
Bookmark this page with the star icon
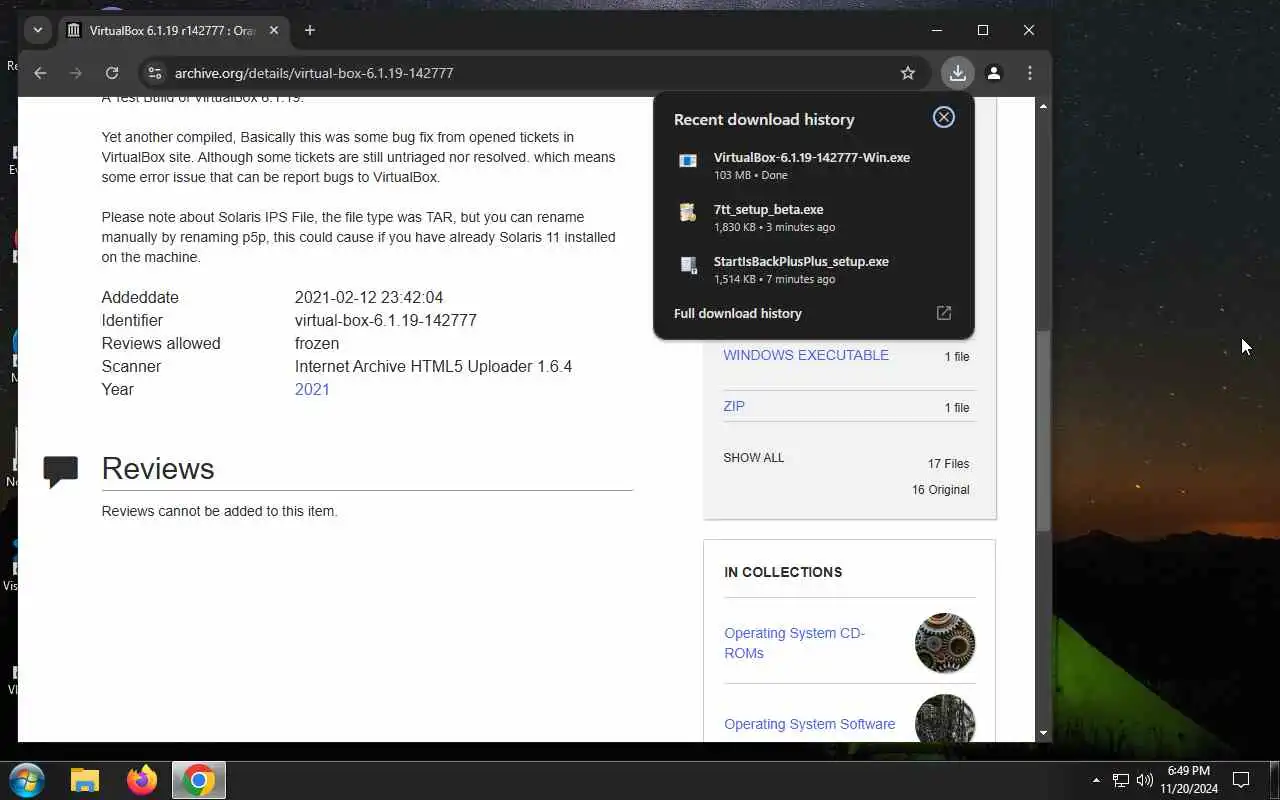tap(908, 73)
